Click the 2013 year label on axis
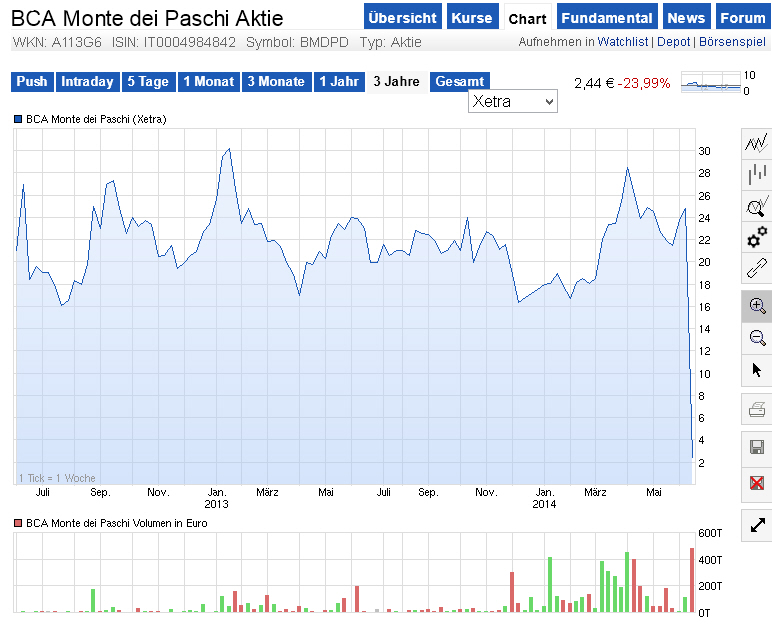772x642 pixels. [216, 504]
